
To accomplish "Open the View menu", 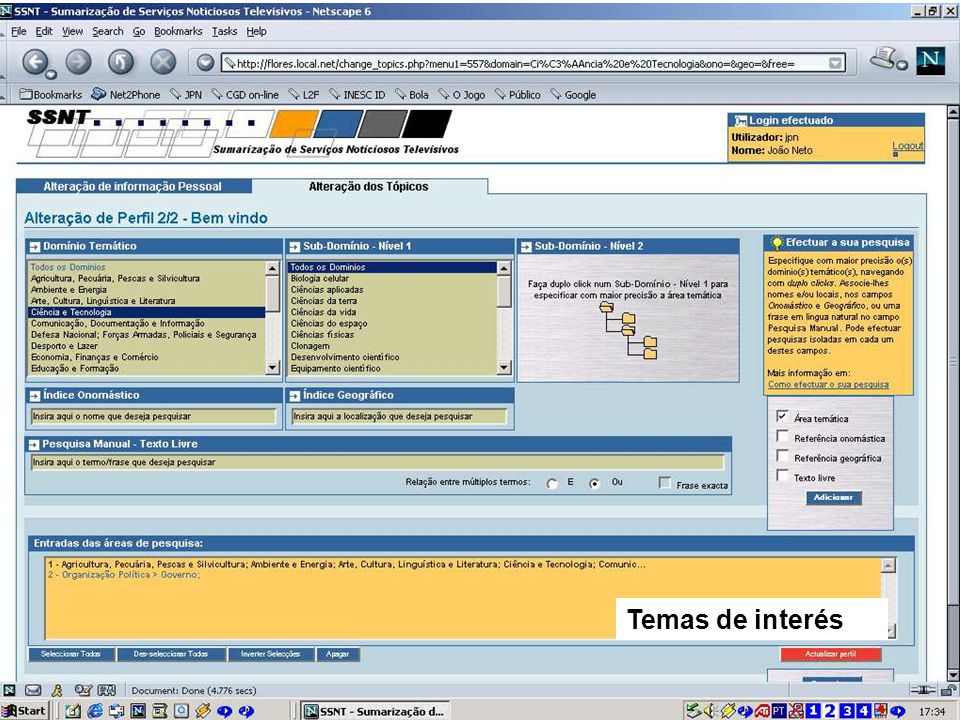I will point(72,31).
